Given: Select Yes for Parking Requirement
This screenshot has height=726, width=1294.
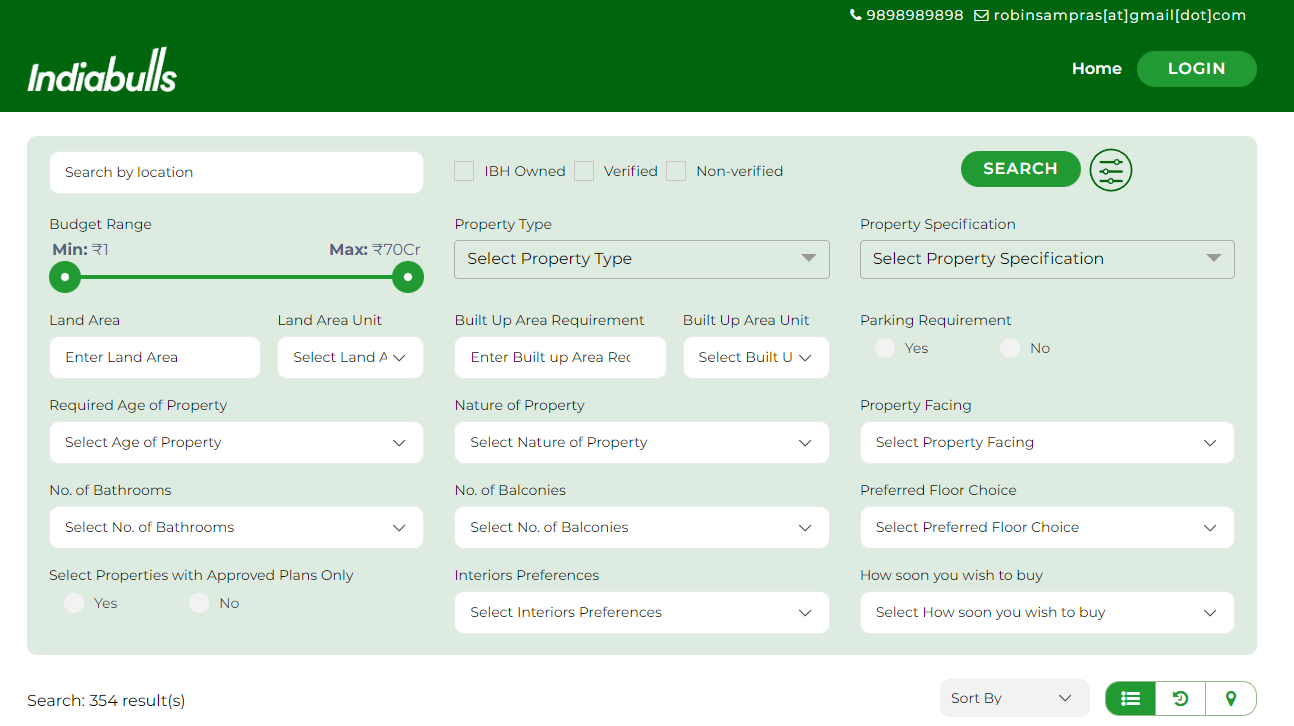Looking at the screenshot, I should click(x=885, y=348).
